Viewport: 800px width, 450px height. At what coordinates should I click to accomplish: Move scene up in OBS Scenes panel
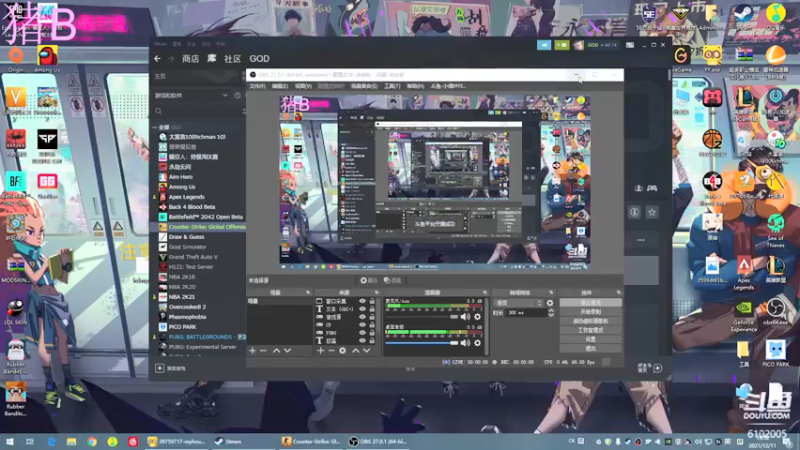click(x=276, y=351)
